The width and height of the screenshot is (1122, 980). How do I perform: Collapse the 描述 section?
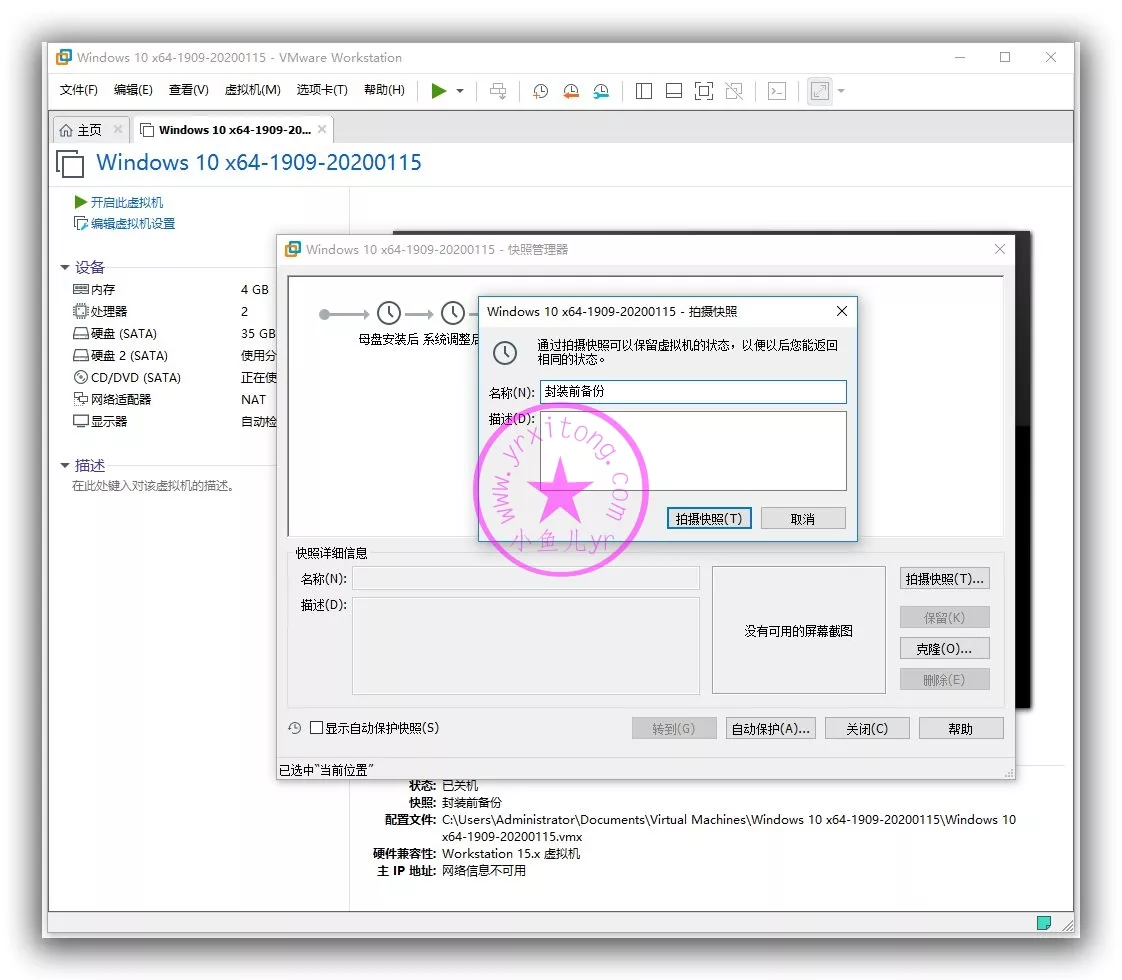coord(66,466)
